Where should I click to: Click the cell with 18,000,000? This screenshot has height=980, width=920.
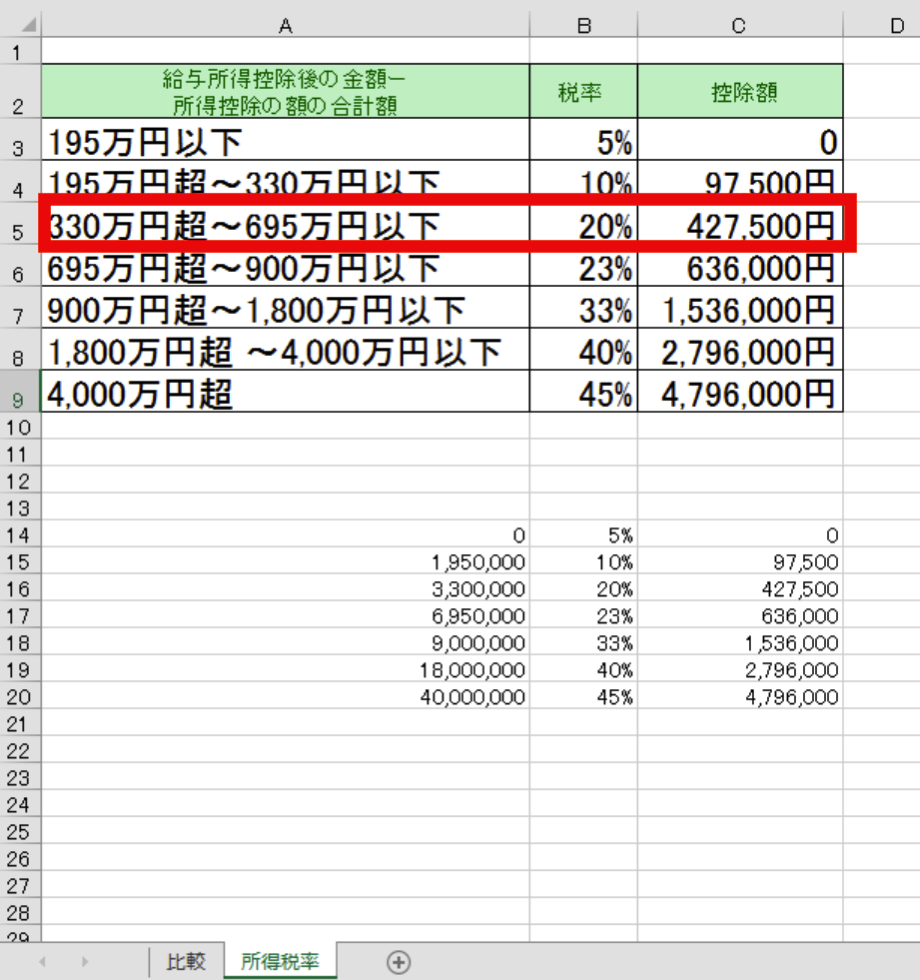(x=285, y=670)
